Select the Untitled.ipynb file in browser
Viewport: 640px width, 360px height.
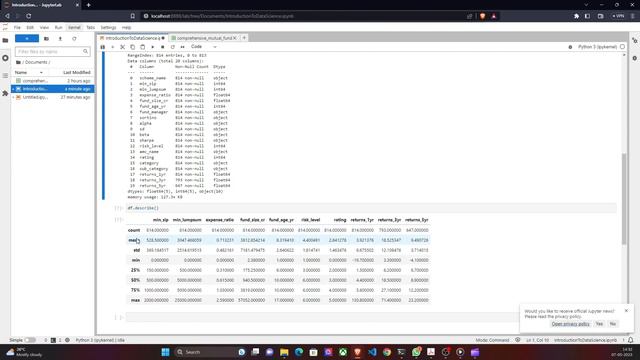tap(53, 97)
